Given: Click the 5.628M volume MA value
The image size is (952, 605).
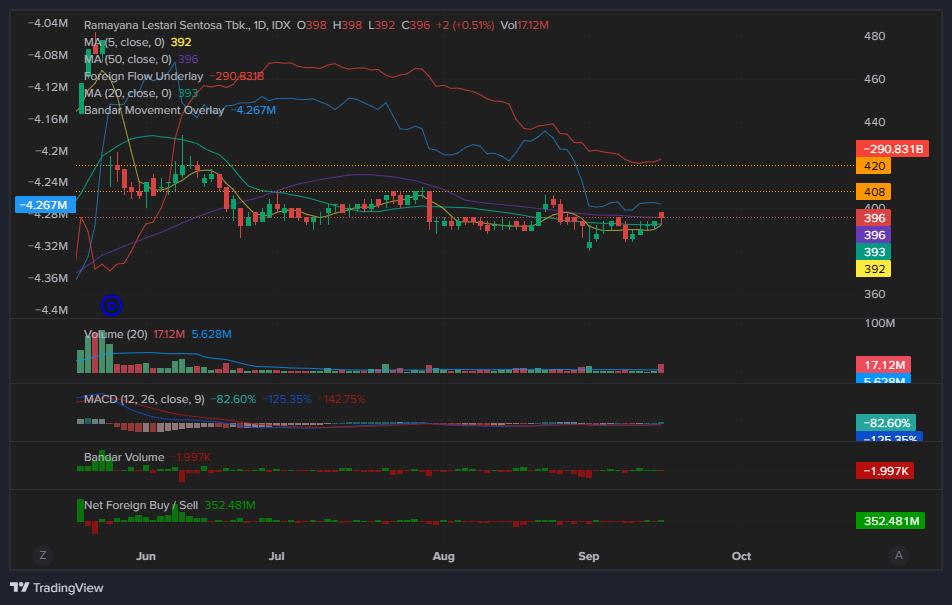Looking at the screenshot, I should [x=211, y=334].
